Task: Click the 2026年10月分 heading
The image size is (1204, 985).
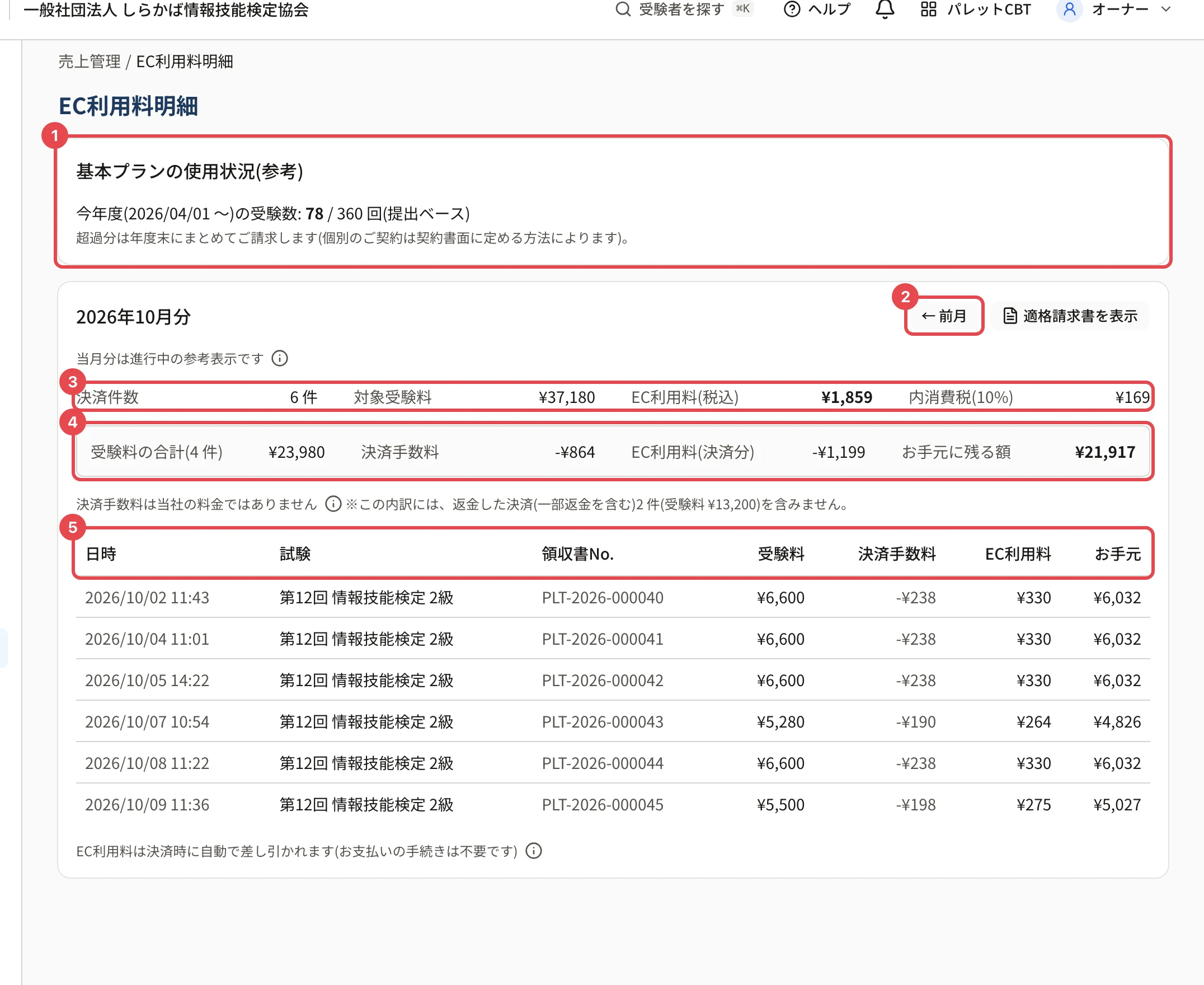Action: 133,317
